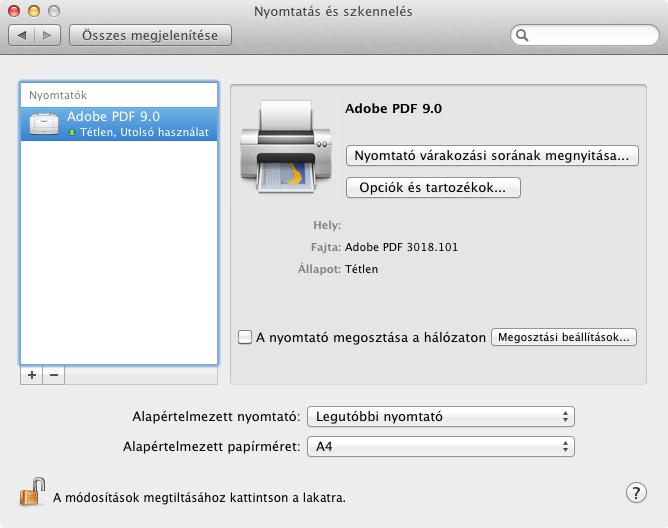Image resolution: width=668 pixels, height=528 pixels.
Task: Click the Nyomtatók list header
Action: 58,95
